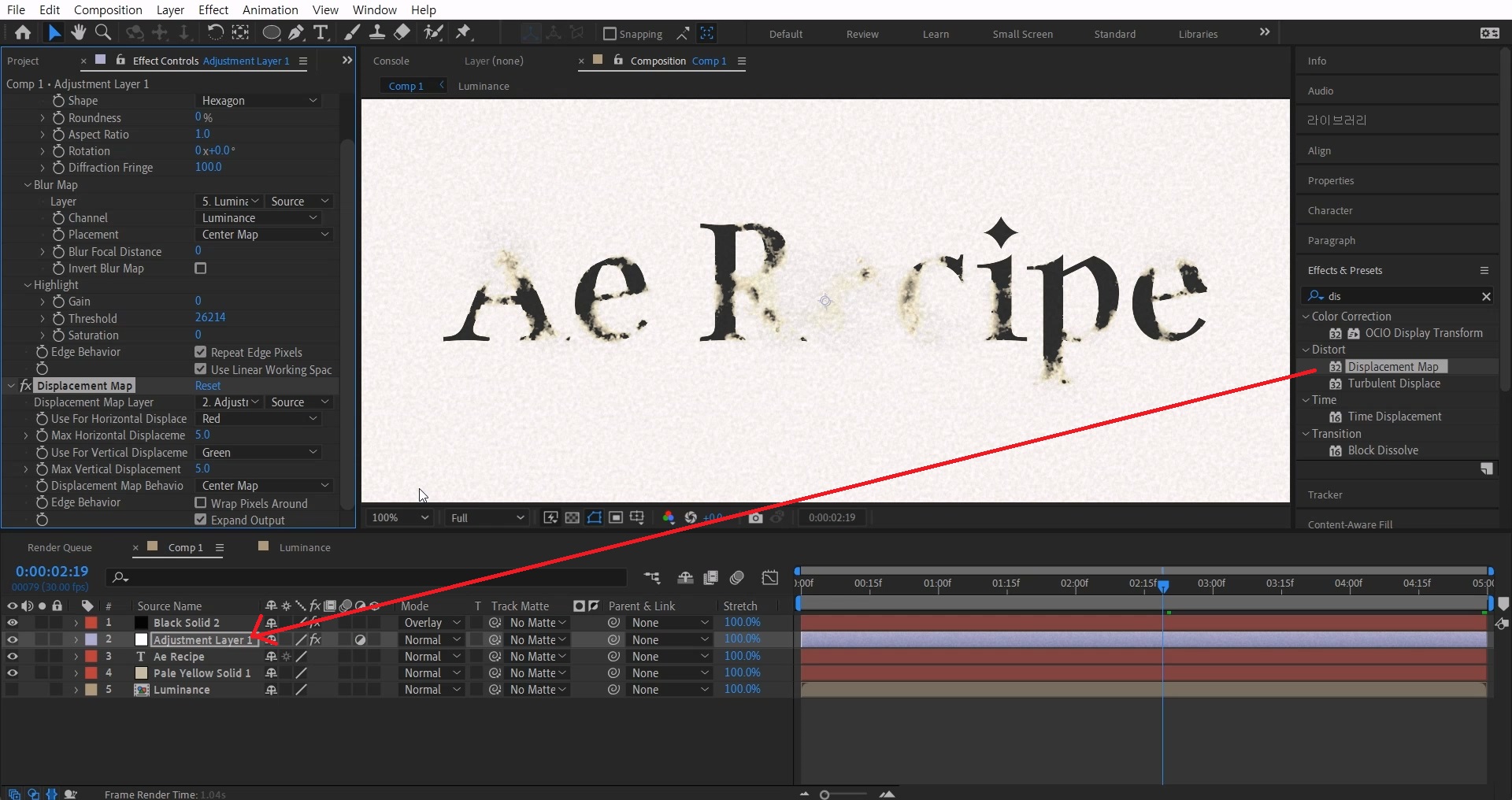Enable the Snapping checkbox
Image resolution: width=1512 pixels, height=800 pixels.
point(610,34)
